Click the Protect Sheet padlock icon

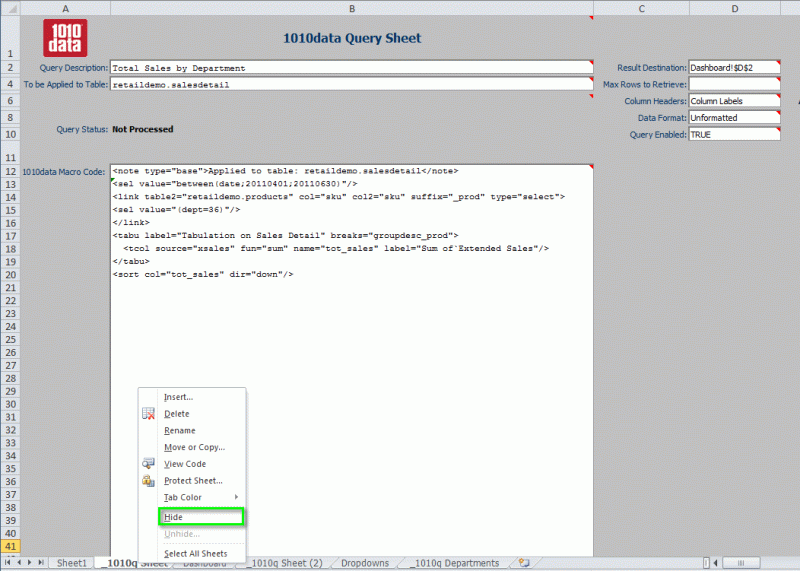click(x=148, y=481)
